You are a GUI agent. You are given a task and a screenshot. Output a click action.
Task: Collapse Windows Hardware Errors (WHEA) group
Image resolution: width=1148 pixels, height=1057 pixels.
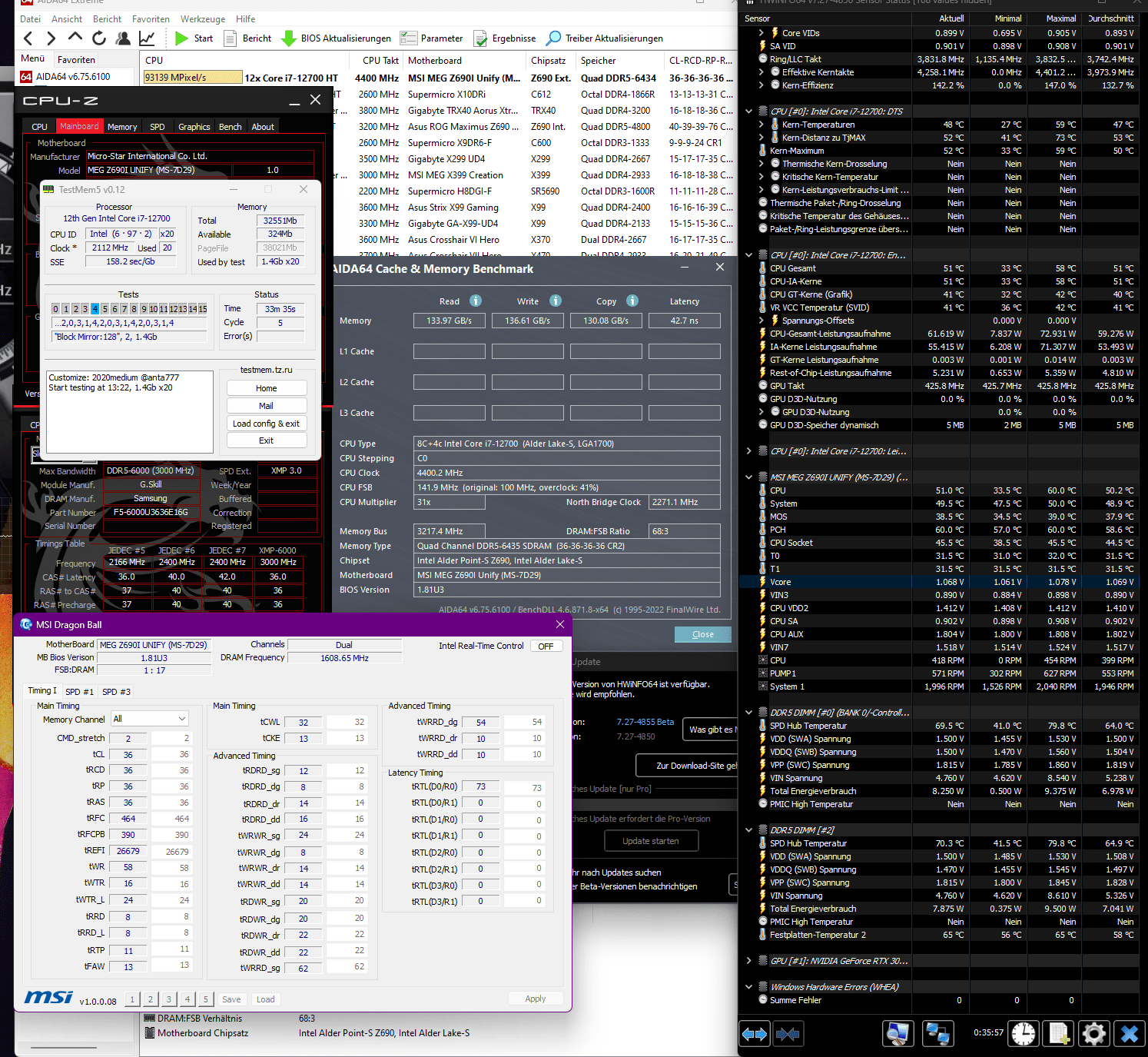749,987
